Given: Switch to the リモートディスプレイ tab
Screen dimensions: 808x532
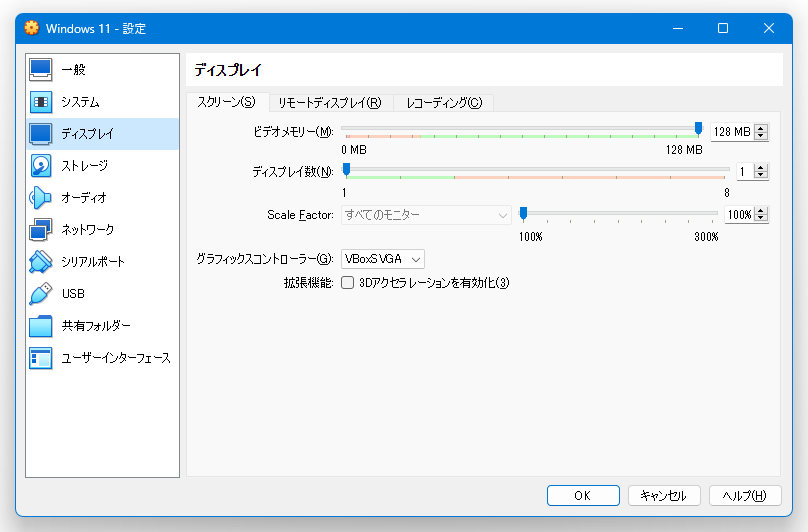Looking at the screenshot, I should click(330, 103).
